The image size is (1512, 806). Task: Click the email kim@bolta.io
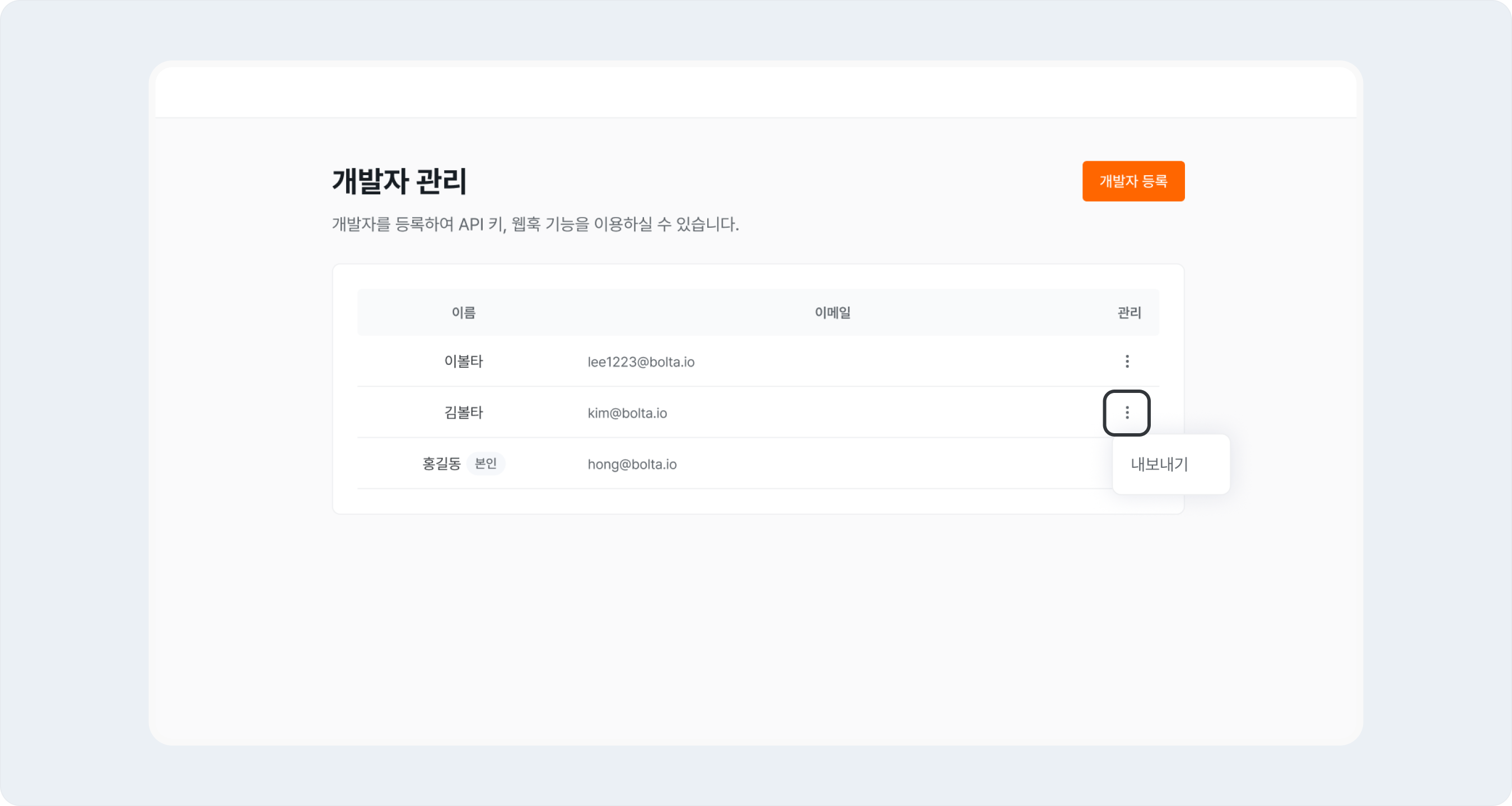pos(627,414)
